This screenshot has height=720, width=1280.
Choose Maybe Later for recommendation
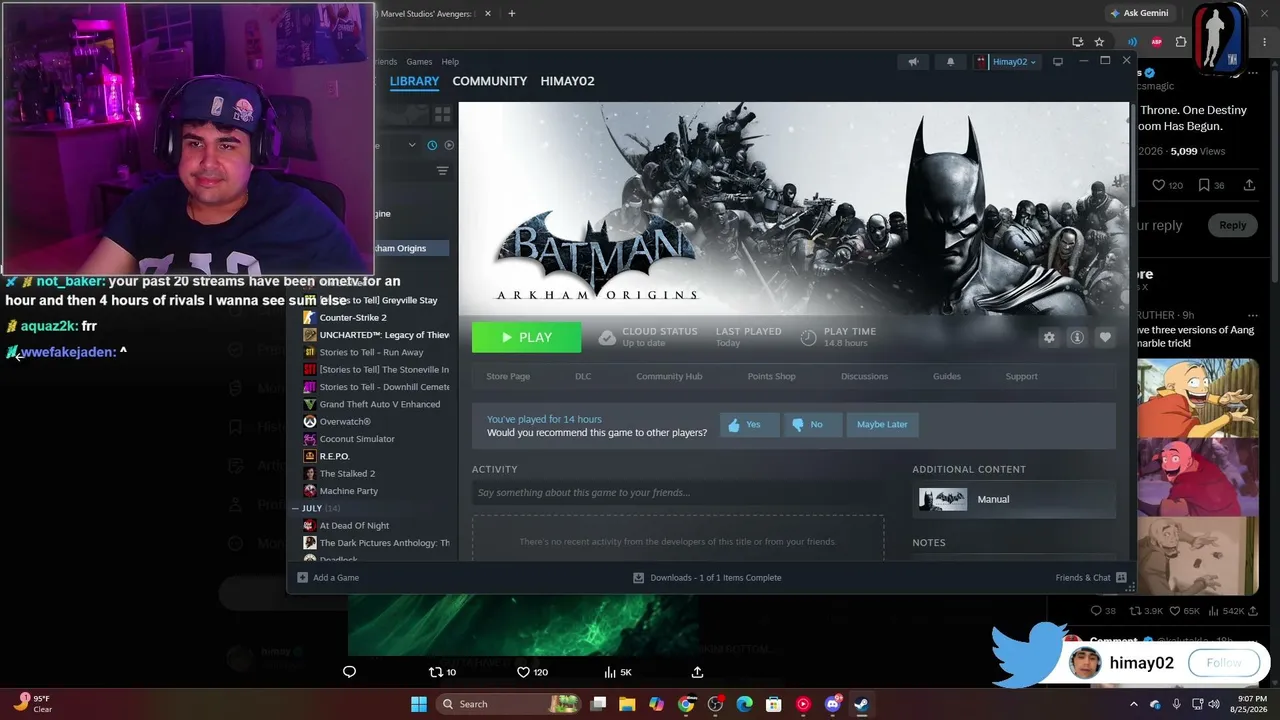click(x=882, y=424)
